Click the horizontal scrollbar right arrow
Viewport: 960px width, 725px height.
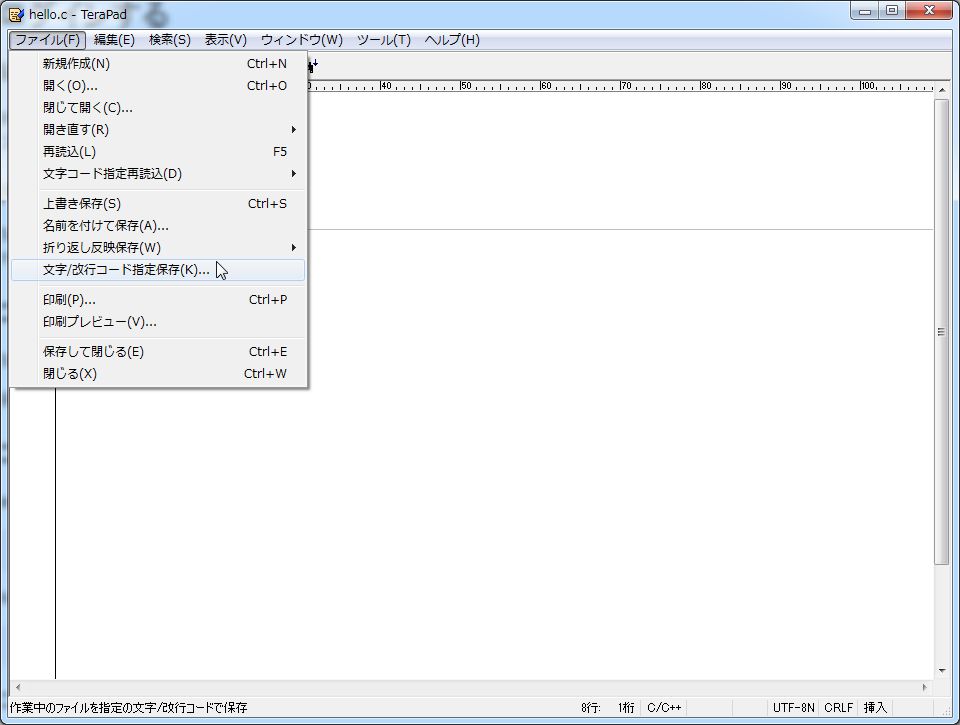click(924, 688)
